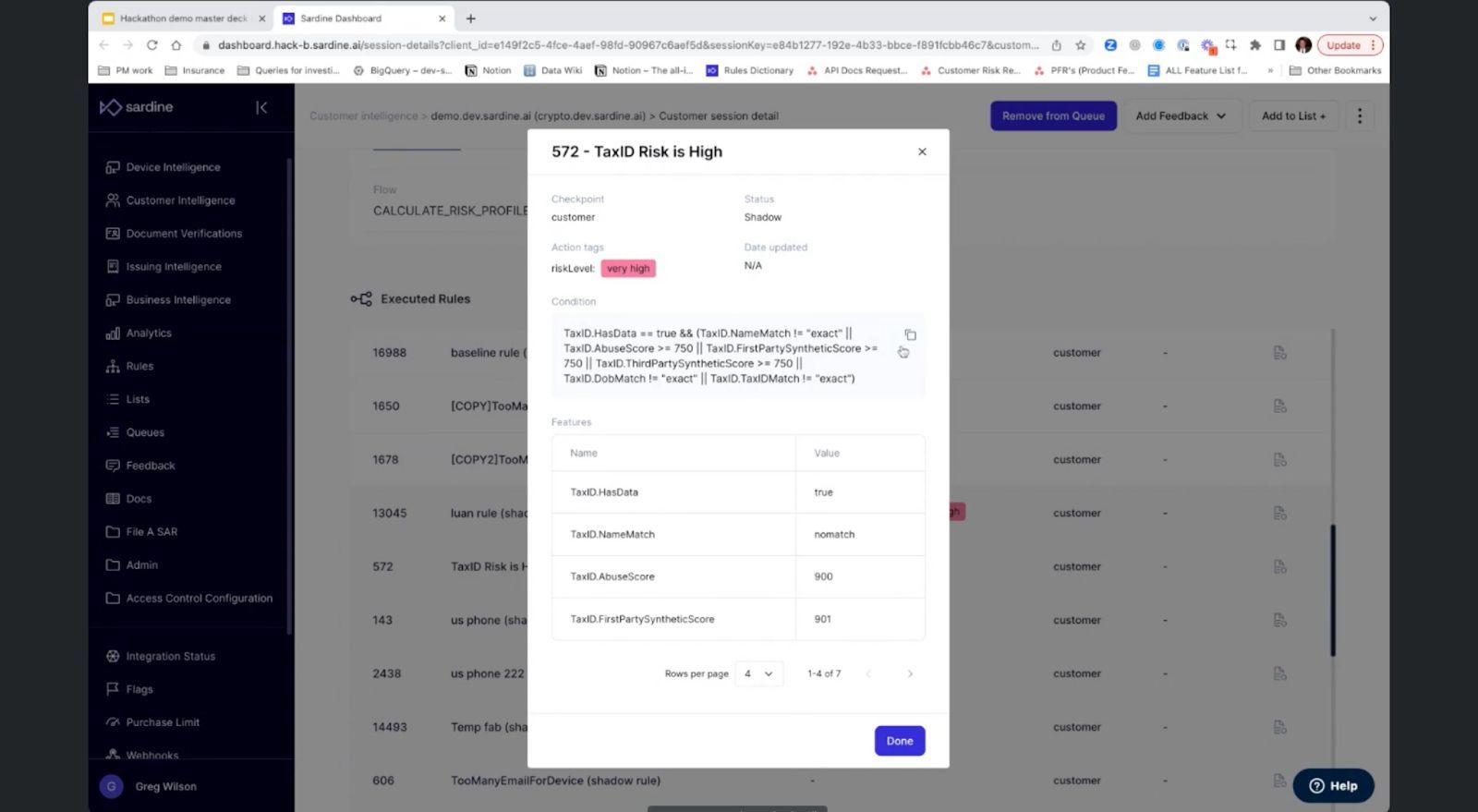Copy the rule condition text
Viewport: 1478px width, 812px height.
[x=910, y=334]
